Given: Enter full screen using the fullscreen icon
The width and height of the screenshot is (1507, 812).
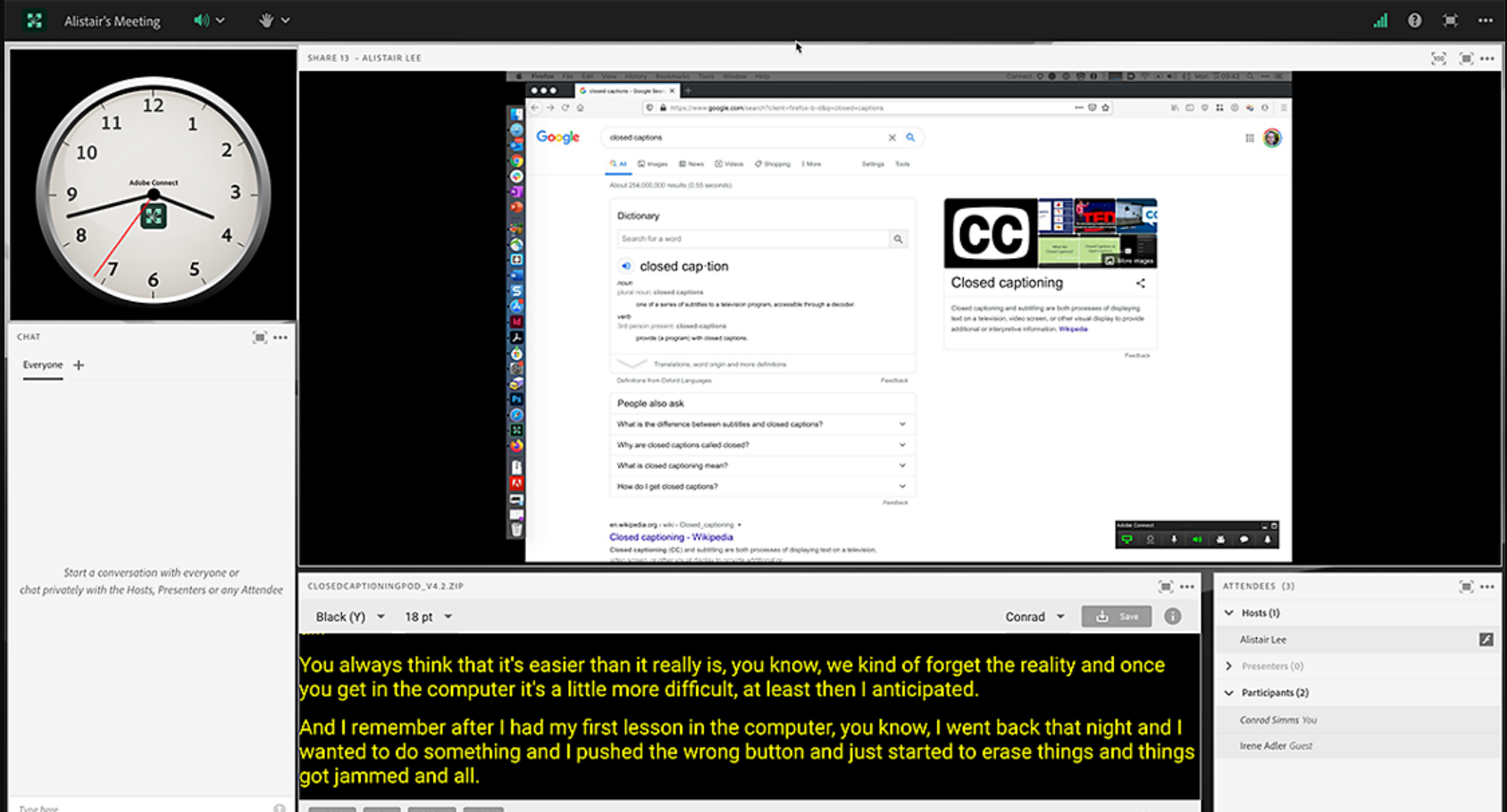Looking at the screenshot, I should pos(1452,20).
